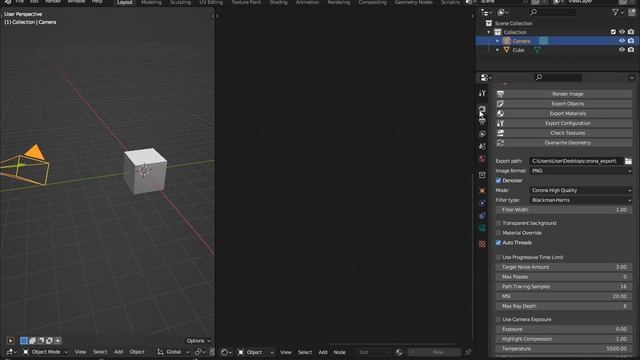
Task: Click the Camera data icon in outliner
Action: pos(544,41)
